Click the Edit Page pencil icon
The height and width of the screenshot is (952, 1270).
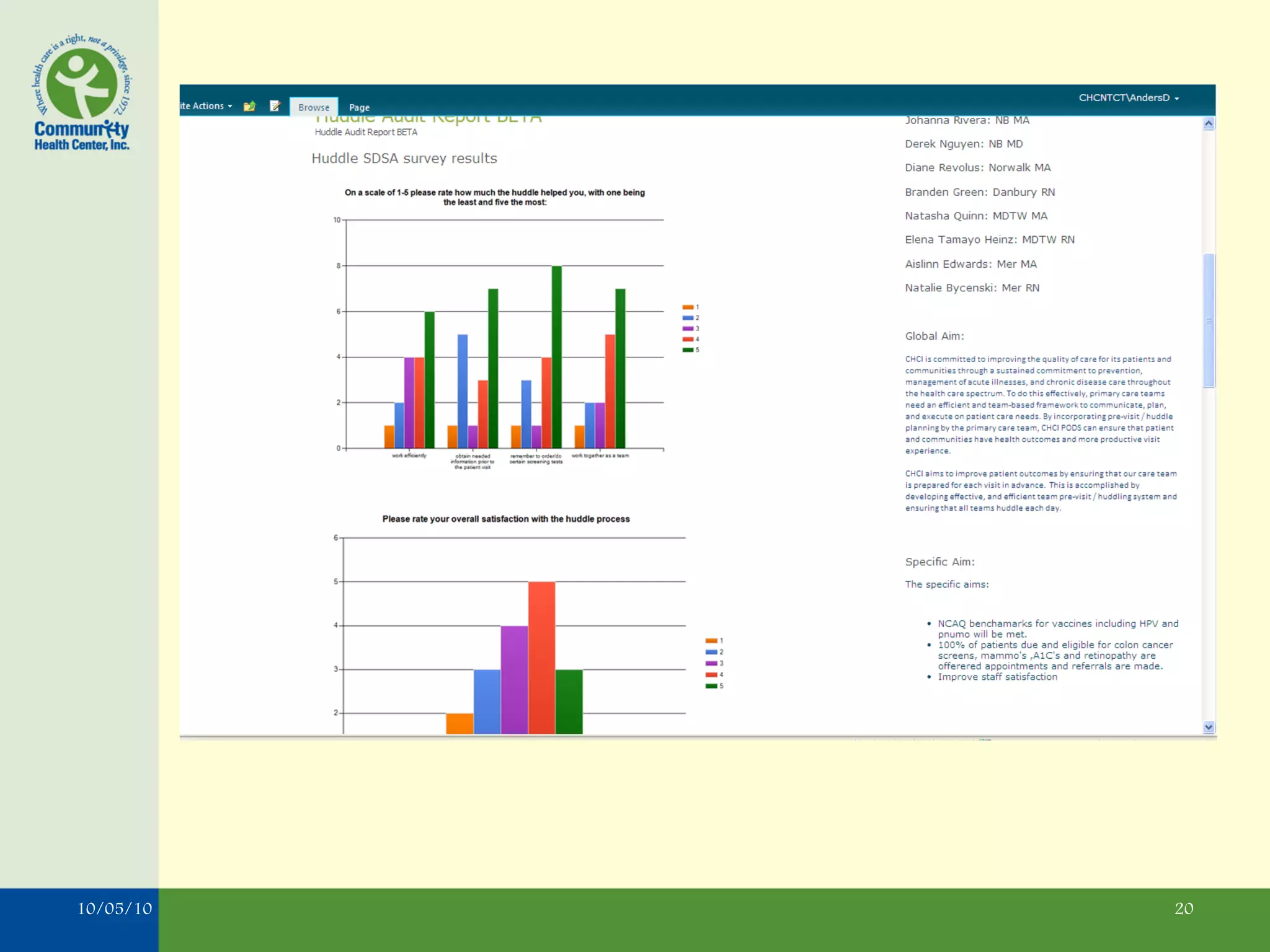275,106
